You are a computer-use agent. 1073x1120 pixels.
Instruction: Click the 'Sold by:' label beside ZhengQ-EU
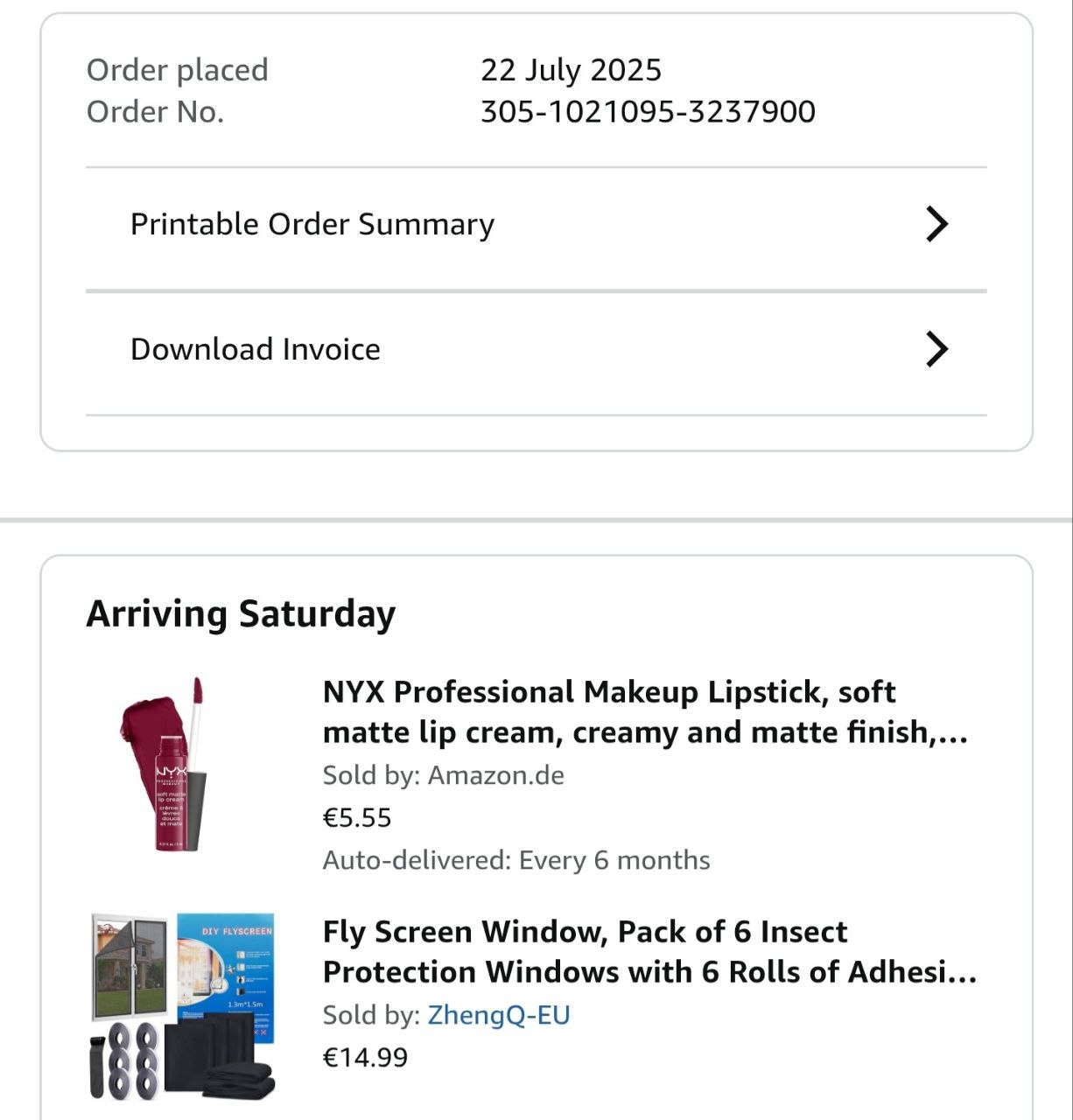point(371,1015)
